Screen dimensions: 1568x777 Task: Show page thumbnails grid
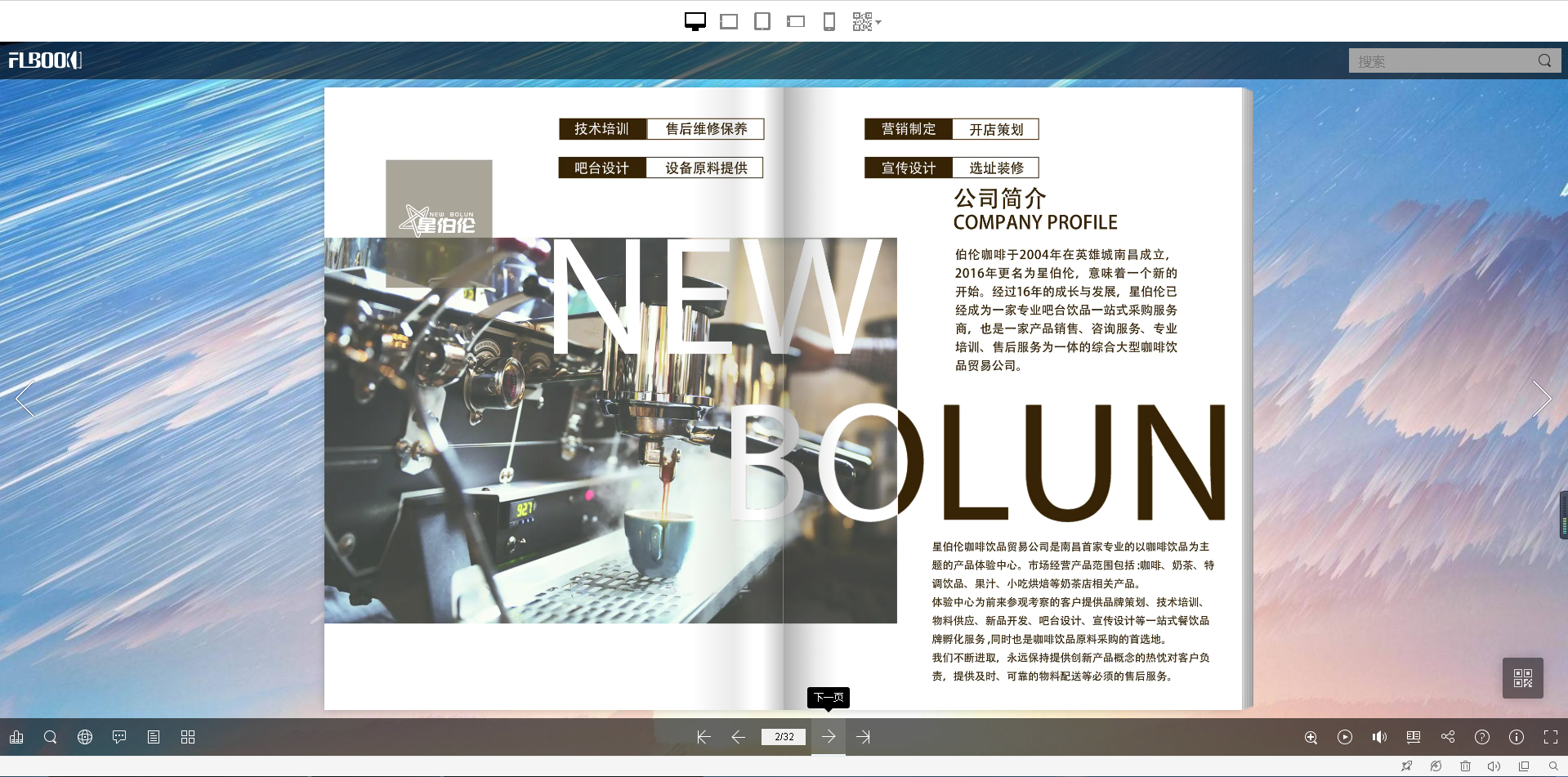188,737
